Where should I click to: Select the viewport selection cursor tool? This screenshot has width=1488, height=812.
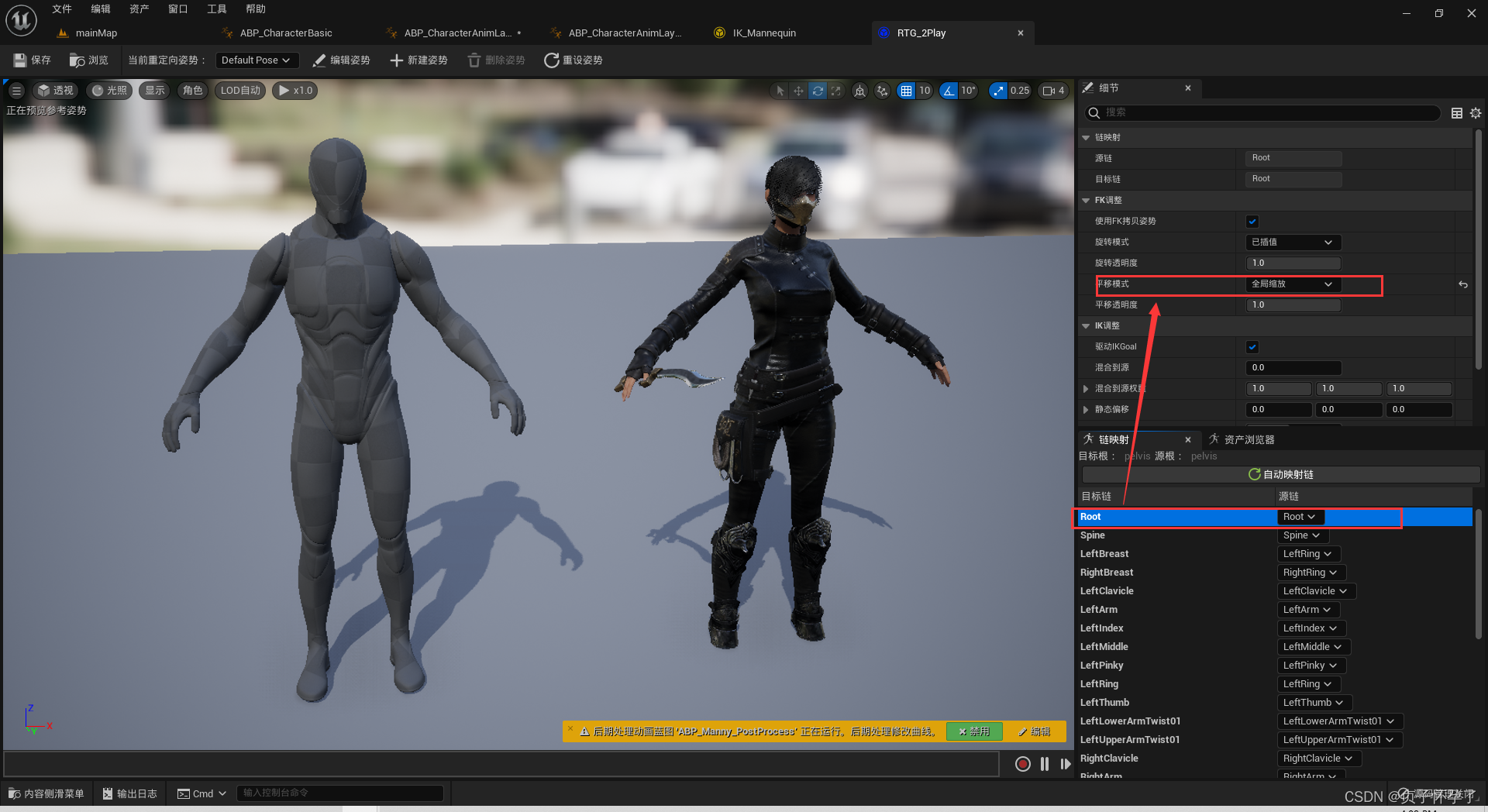(780, 91)
